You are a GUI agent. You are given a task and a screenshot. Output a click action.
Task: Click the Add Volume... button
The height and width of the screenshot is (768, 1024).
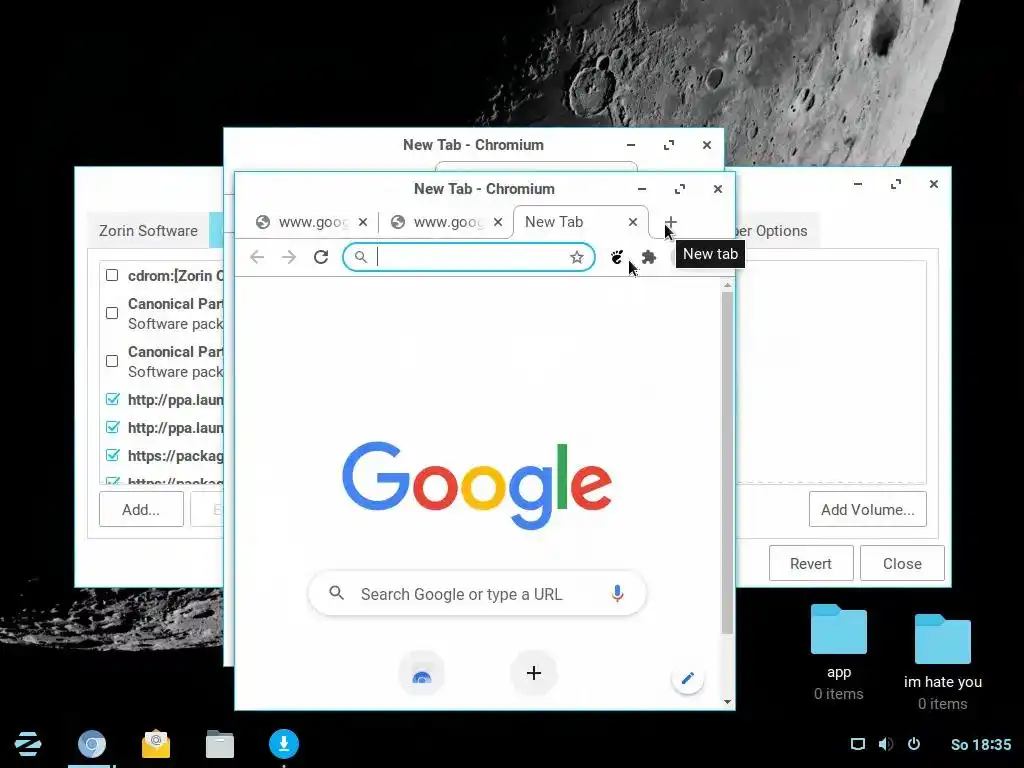(x=867, y=509)
